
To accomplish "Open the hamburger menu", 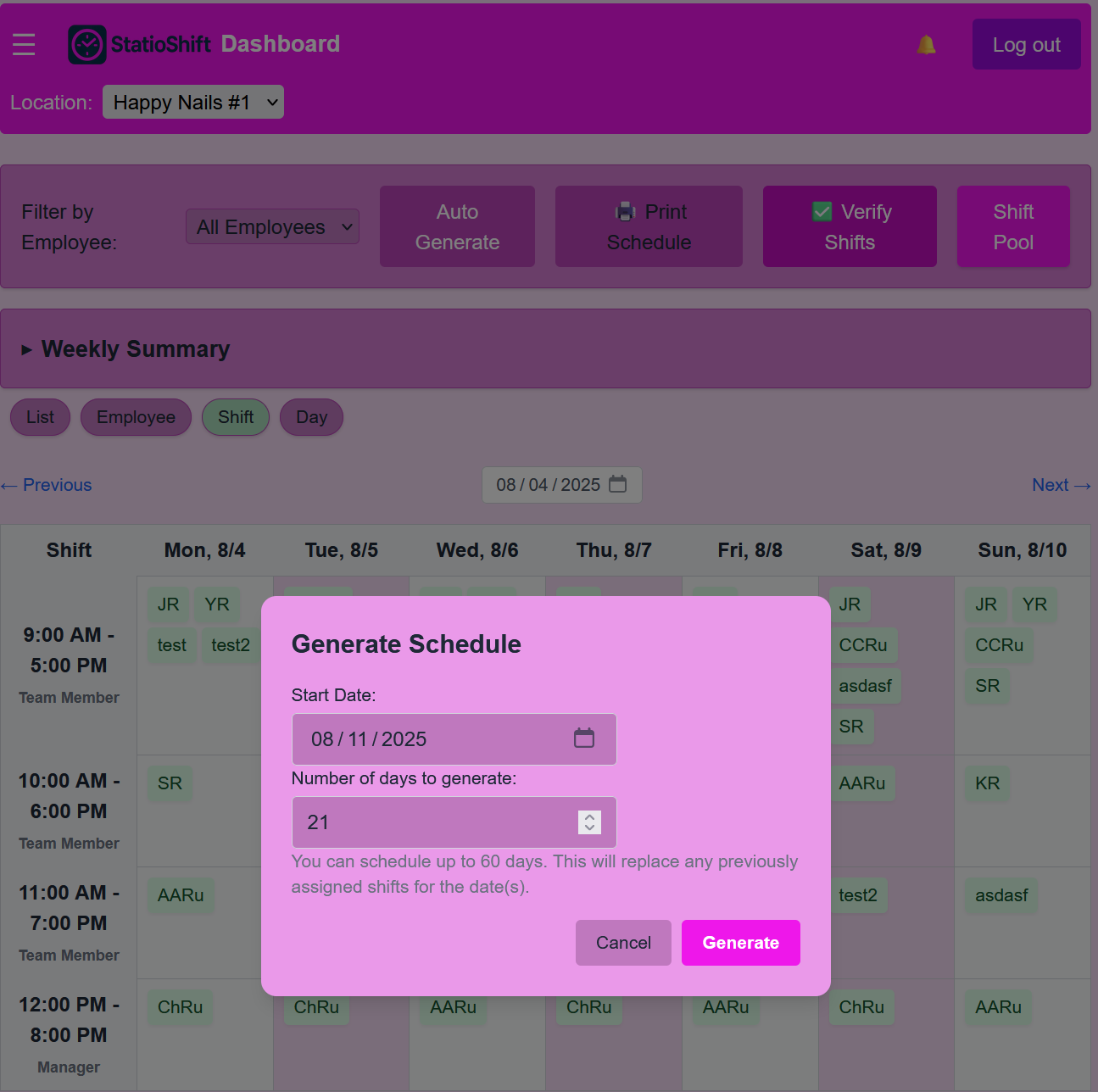I will (x=24, y=44).
